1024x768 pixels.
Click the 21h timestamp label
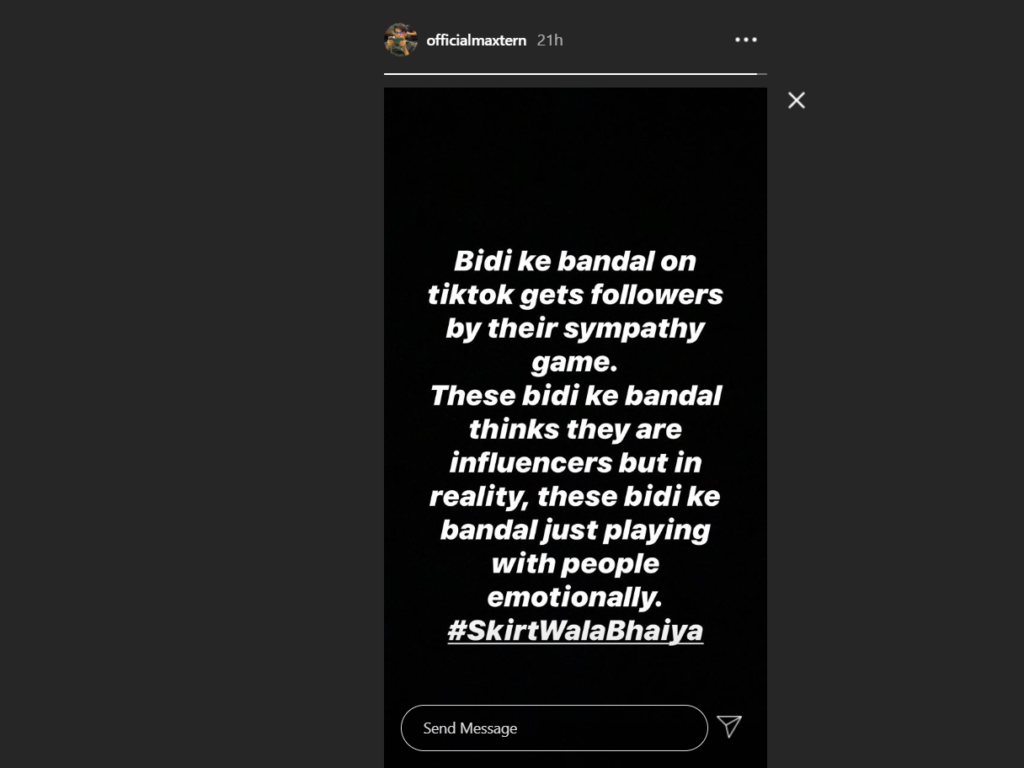click(x=550, y=40)
